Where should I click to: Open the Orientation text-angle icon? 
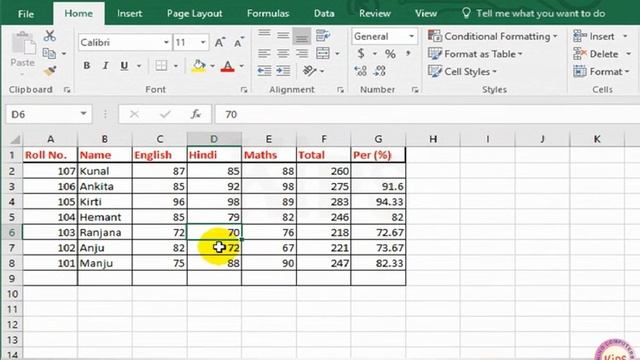[310, 71]
